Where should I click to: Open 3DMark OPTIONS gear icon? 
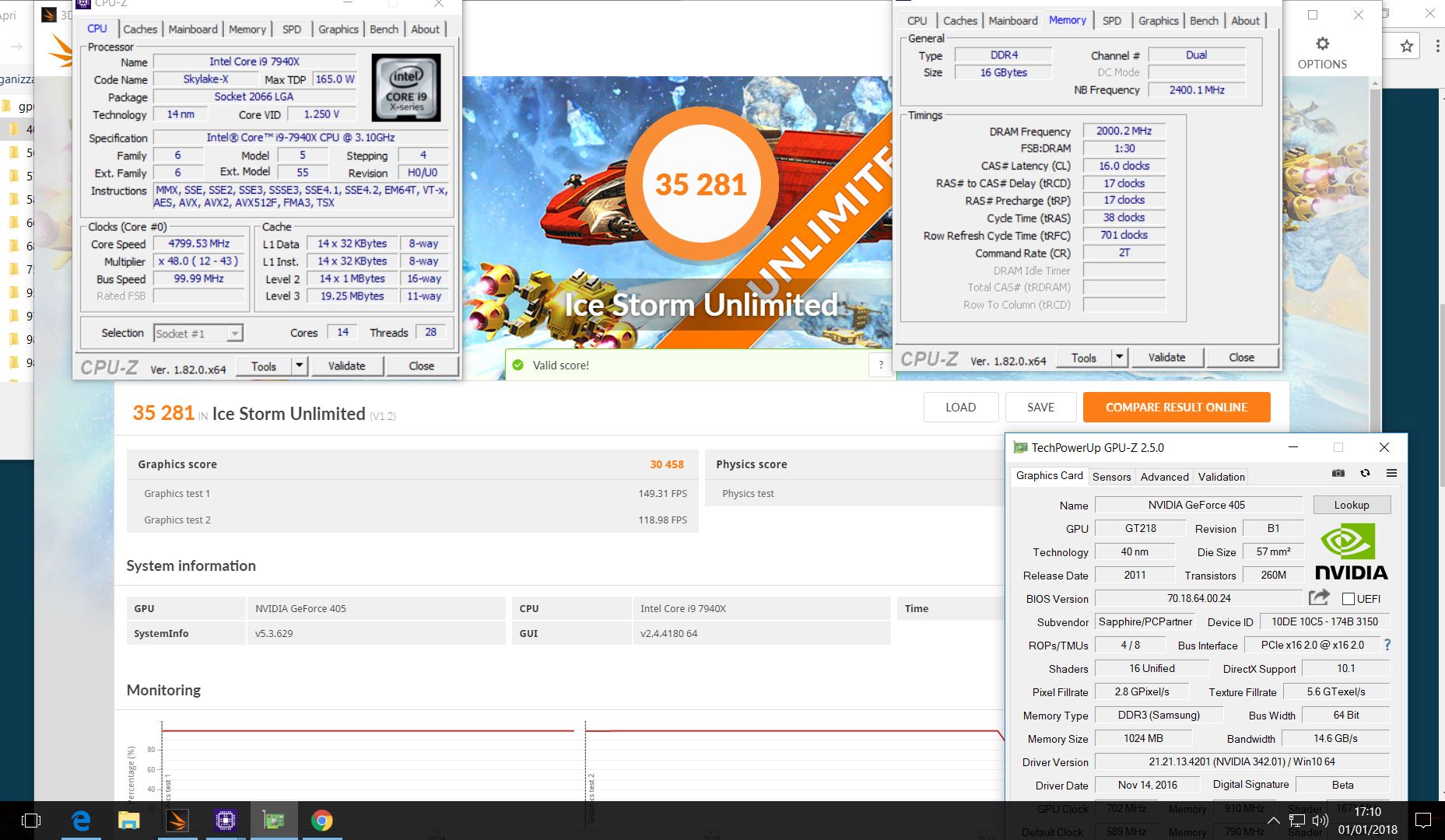[x=1322, y=44]
